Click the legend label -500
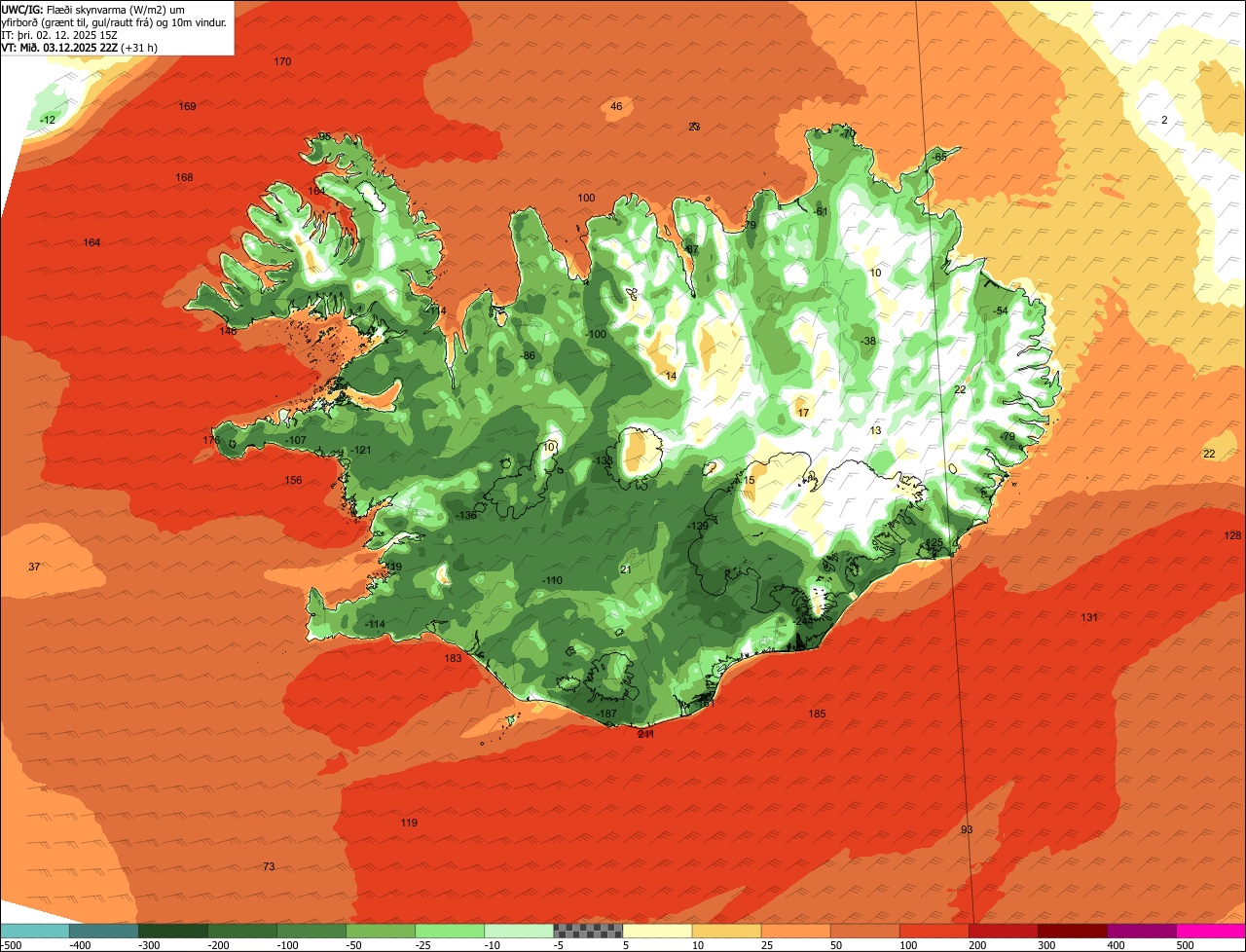The image size is (1246, 952). click(11, 944)
